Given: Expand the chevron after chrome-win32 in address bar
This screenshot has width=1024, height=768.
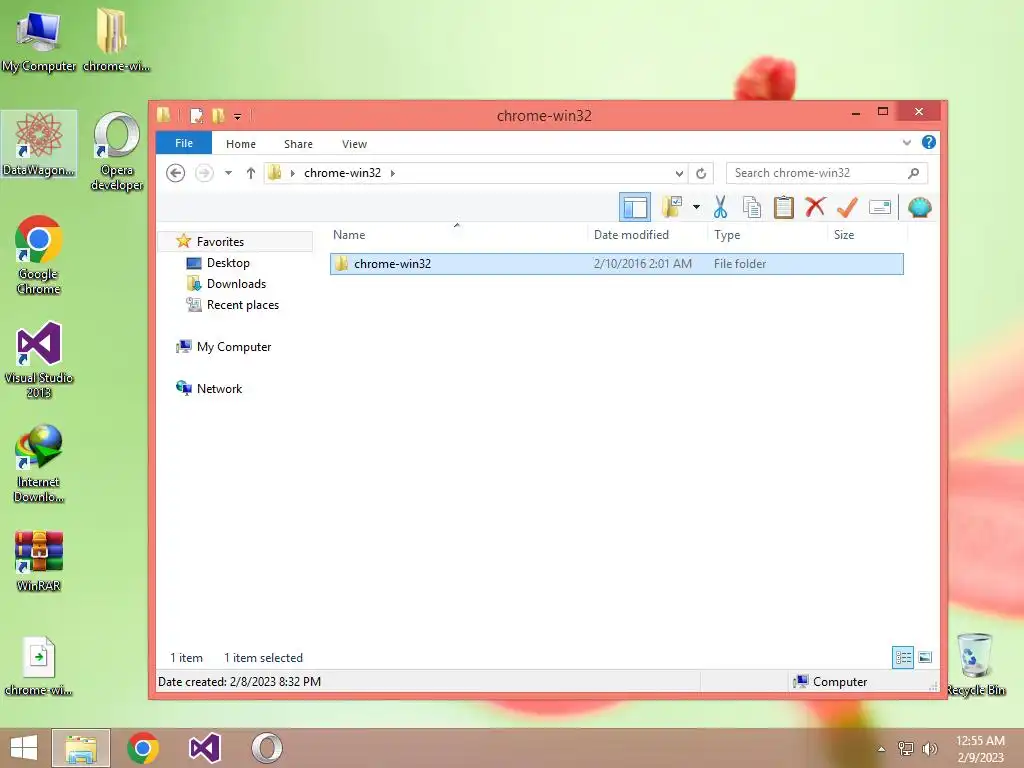Looking at the screenshot, I should (x=392, y=173).
